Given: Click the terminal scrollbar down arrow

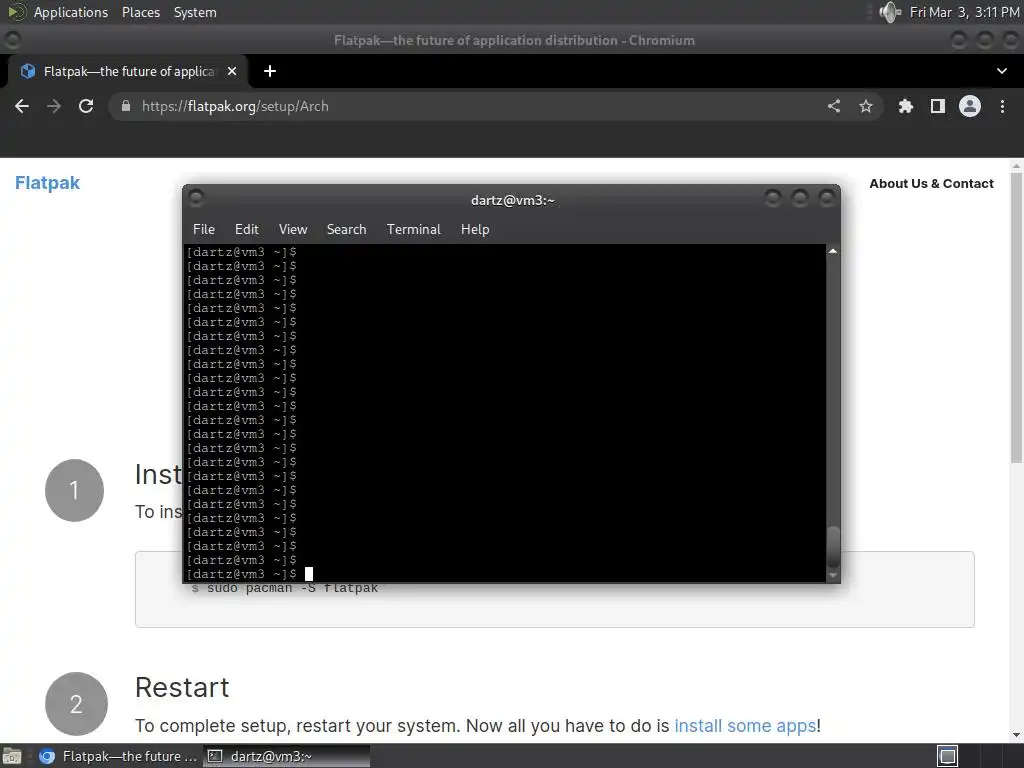Looking at the screenshot, I should [x=833, y=575].
